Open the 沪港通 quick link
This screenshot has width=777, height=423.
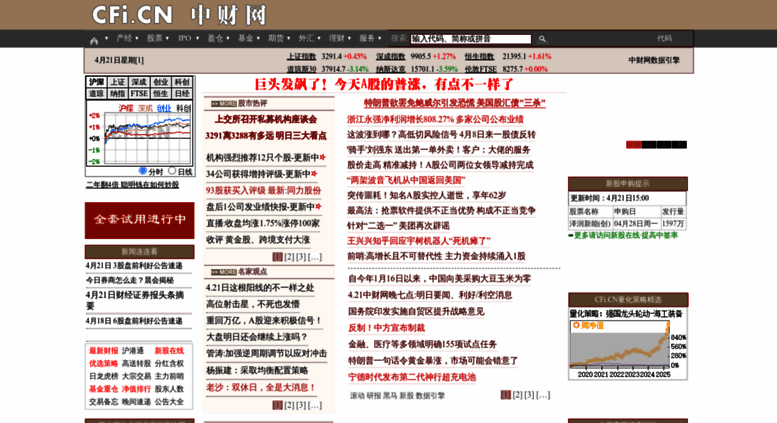(x=133, y=351)
